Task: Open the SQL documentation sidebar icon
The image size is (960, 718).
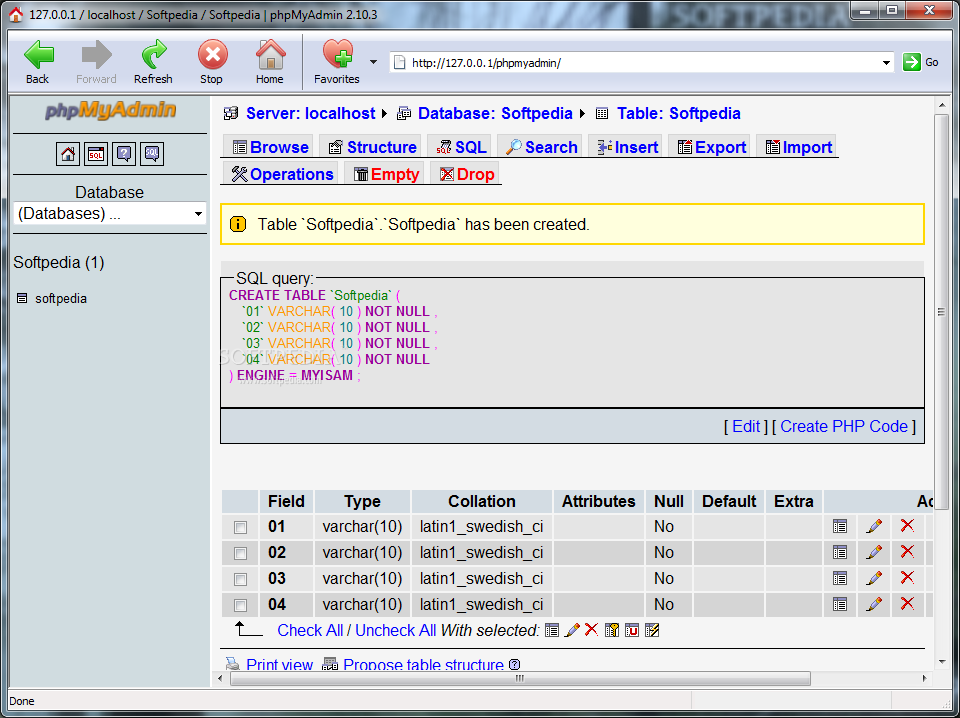Action: click(x=152, y=154)
